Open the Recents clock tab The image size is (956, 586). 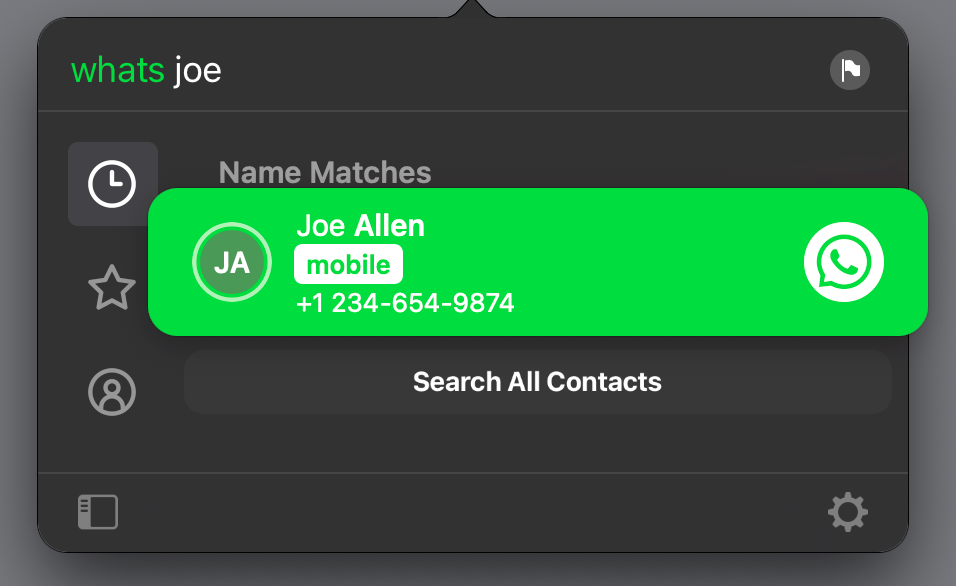[x=113, y=184]
